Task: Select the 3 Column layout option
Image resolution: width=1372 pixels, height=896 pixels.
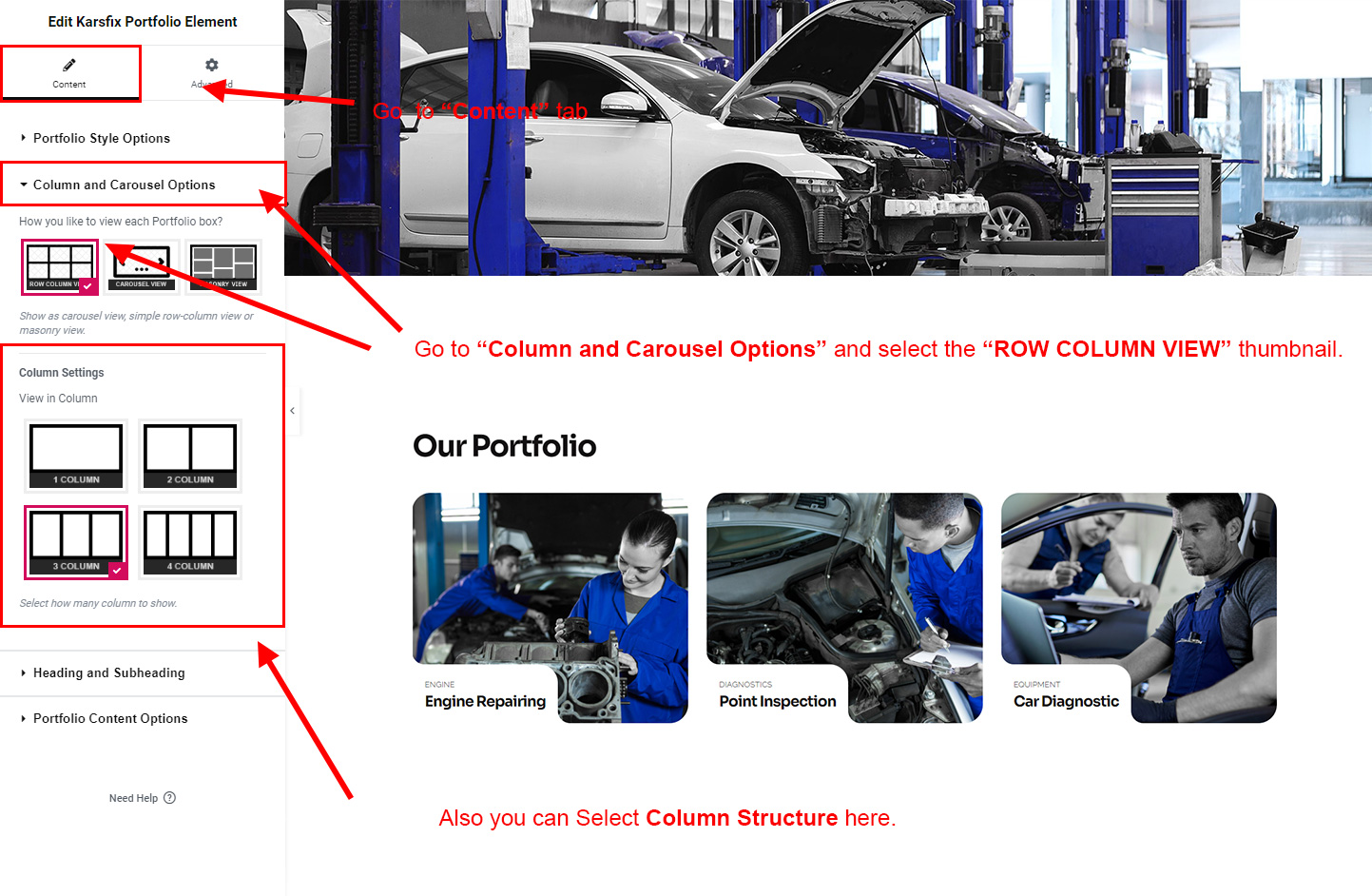Action: coord(76,542)
